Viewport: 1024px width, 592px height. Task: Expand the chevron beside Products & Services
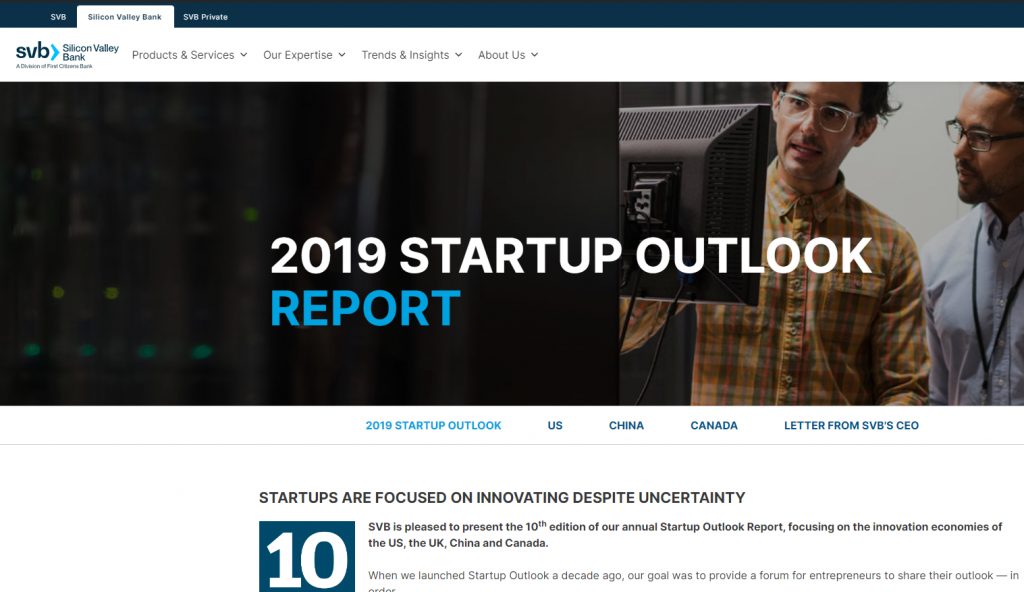243,55
